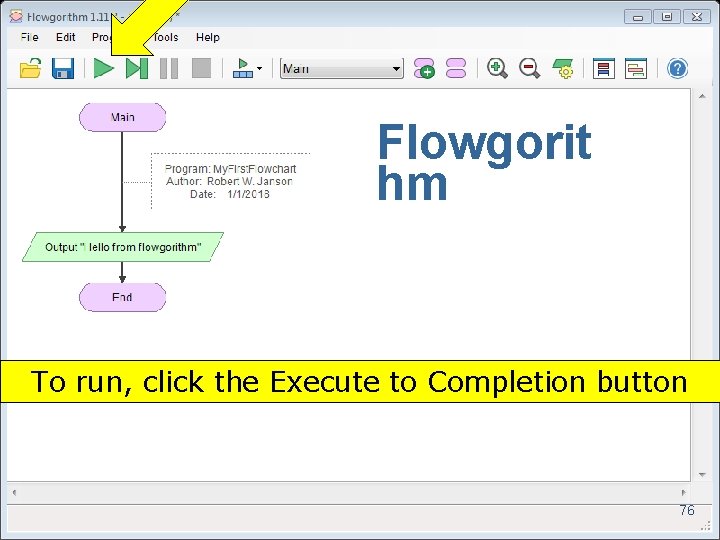720x540 pixels.
Task: Open the Help menu
Action: 208,37
